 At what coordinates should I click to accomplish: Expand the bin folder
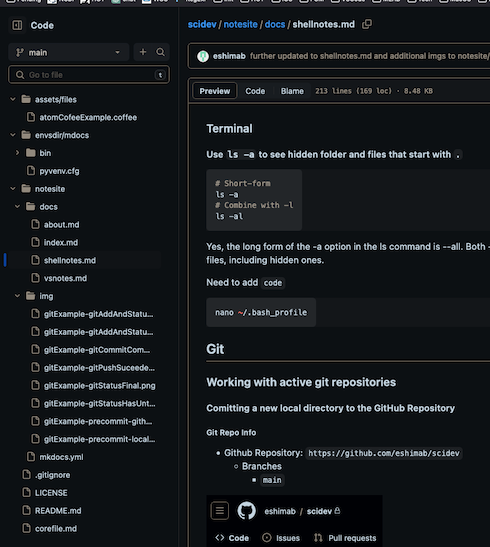[17, 153]
